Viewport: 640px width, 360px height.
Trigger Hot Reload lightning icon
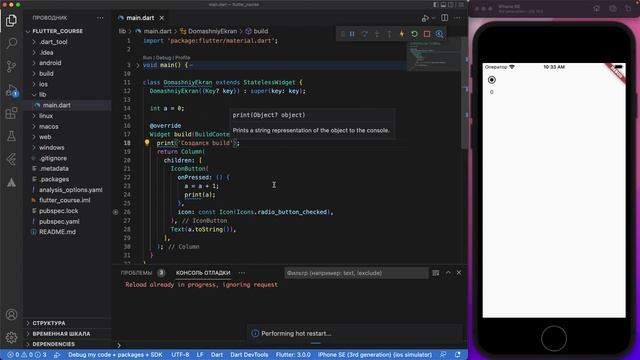pos(402,34)
